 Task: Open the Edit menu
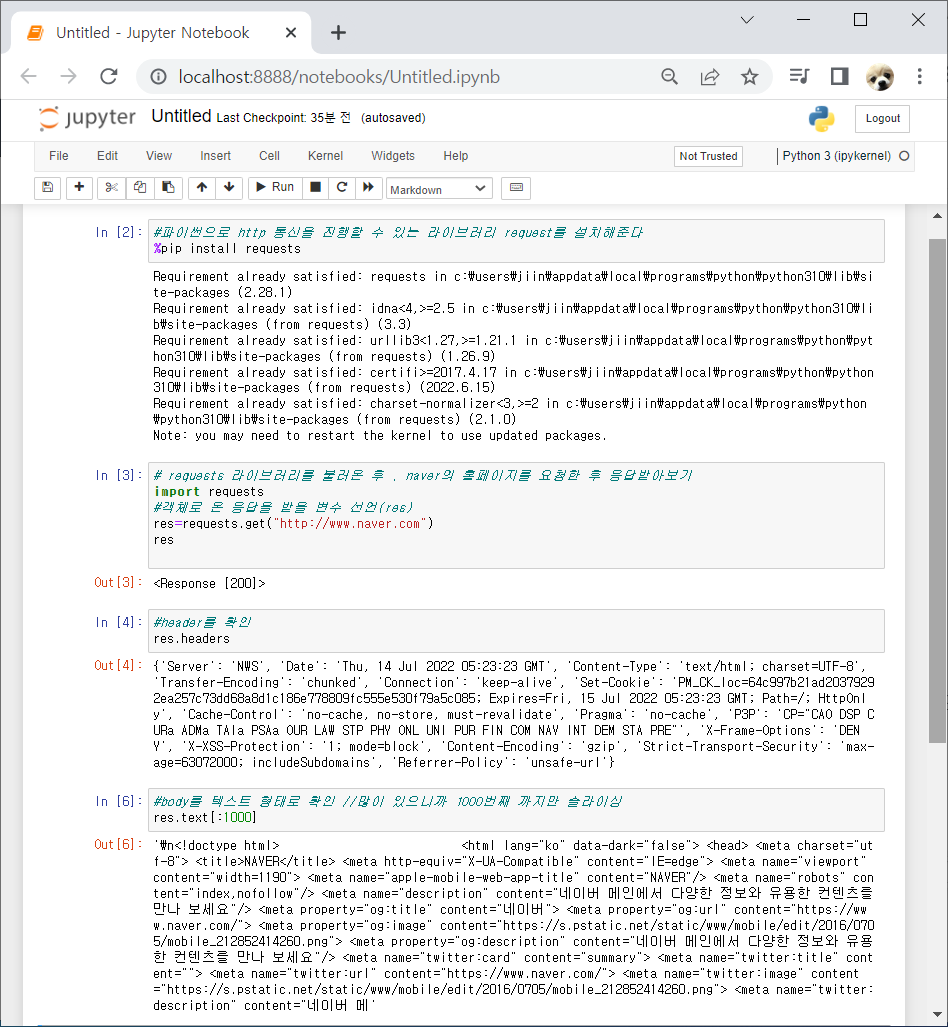point(107,156)
